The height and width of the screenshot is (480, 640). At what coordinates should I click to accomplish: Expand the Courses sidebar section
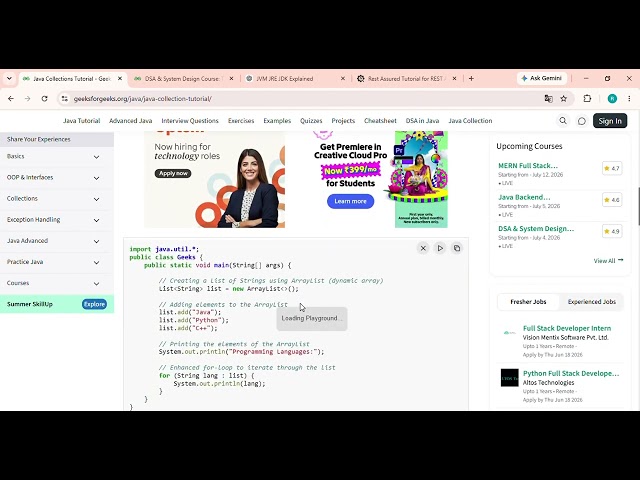(x=57, y=283)
